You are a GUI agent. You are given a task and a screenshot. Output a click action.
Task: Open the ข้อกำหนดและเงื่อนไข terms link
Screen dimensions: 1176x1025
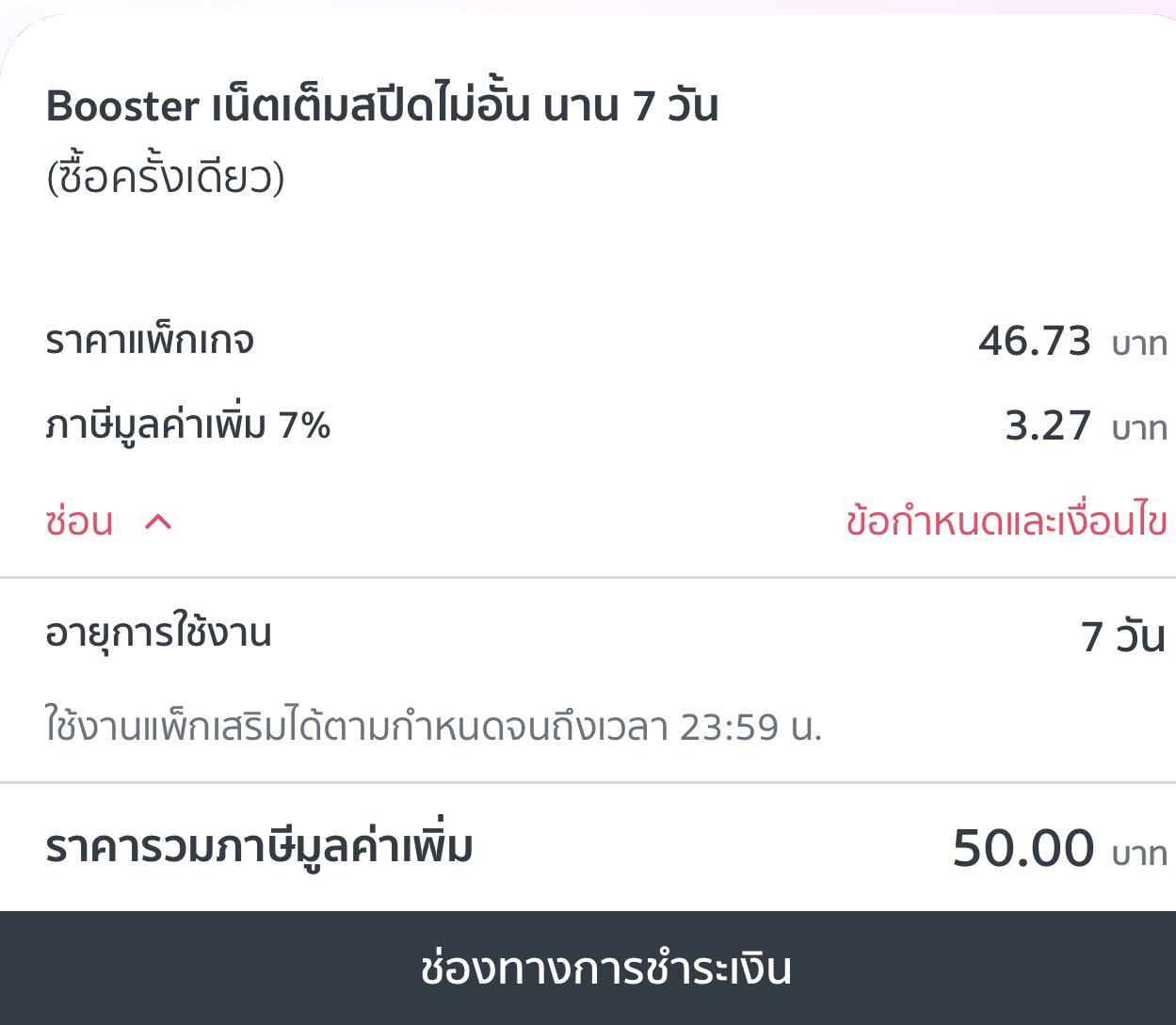pos(1006,521)
